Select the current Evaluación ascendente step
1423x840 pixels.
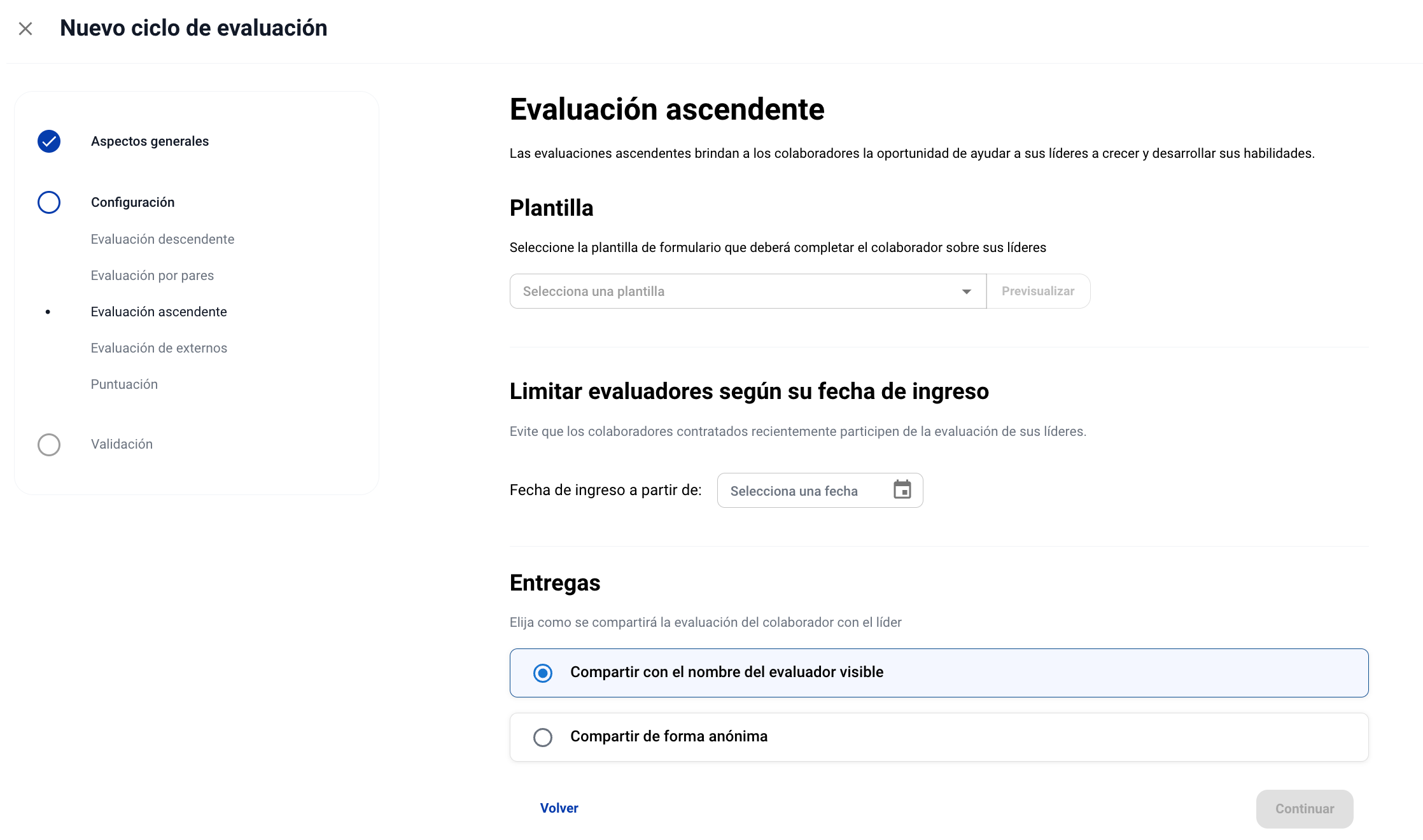[x=158, y=312]
